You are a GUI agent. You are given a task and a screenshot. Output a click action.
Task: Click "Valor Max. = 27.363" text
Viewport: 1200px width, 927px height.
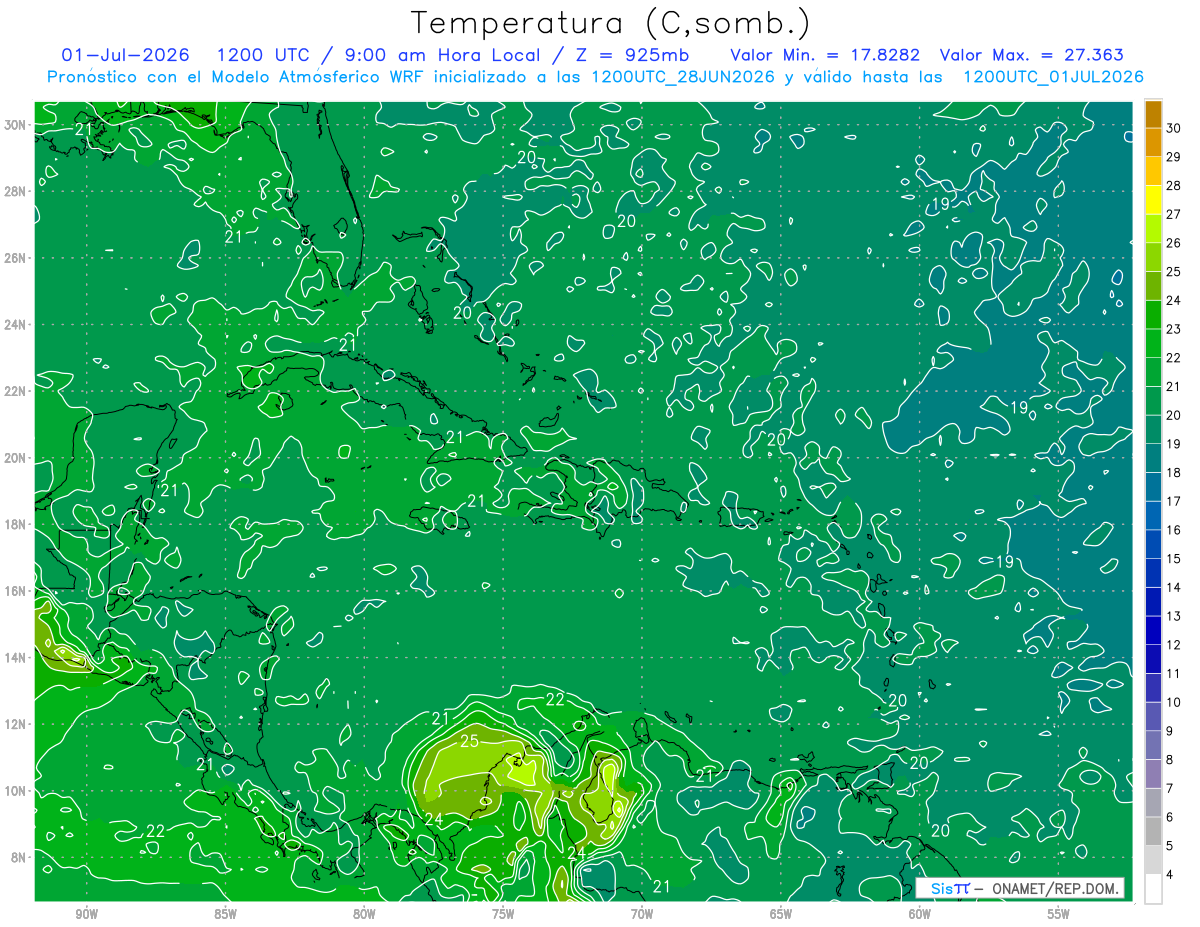(1031, 55)
